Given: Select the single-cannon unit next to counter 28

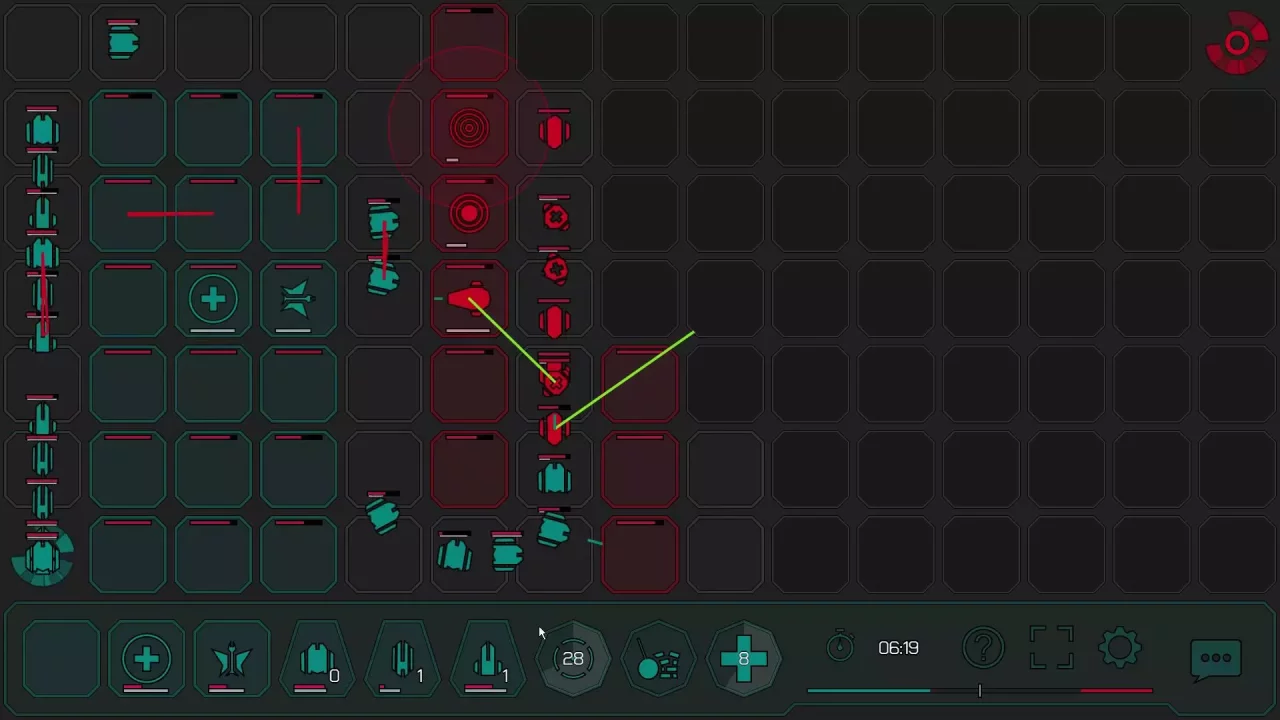Looking at the screenshot, I should click(488, 659).
